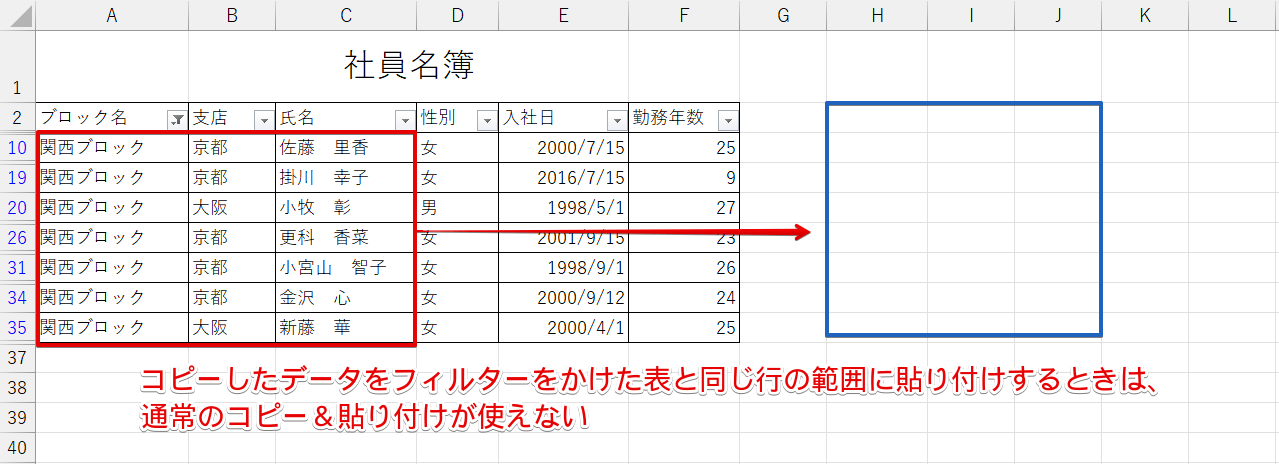
Task: Click the name cell 小宮山 智子
Action: (346, 268)
